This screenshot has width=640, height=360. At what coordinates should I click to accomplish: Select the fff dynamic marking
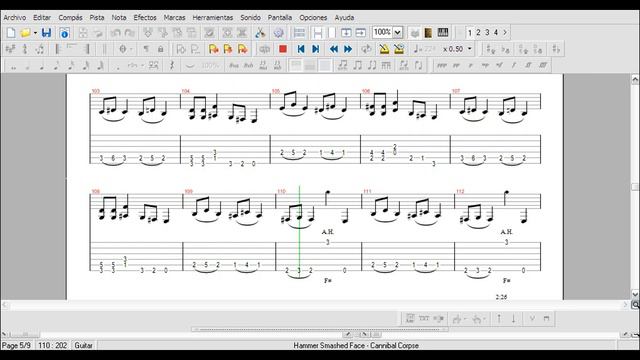point(543,65)
